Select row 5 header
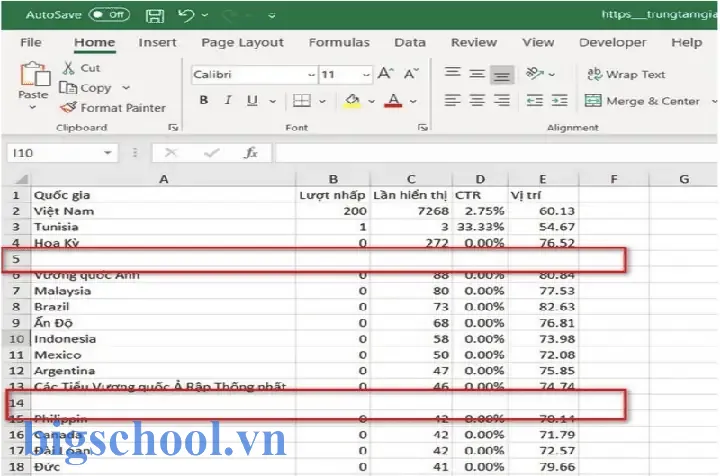The width and height of the screenshot is (720, 476). 16,259
